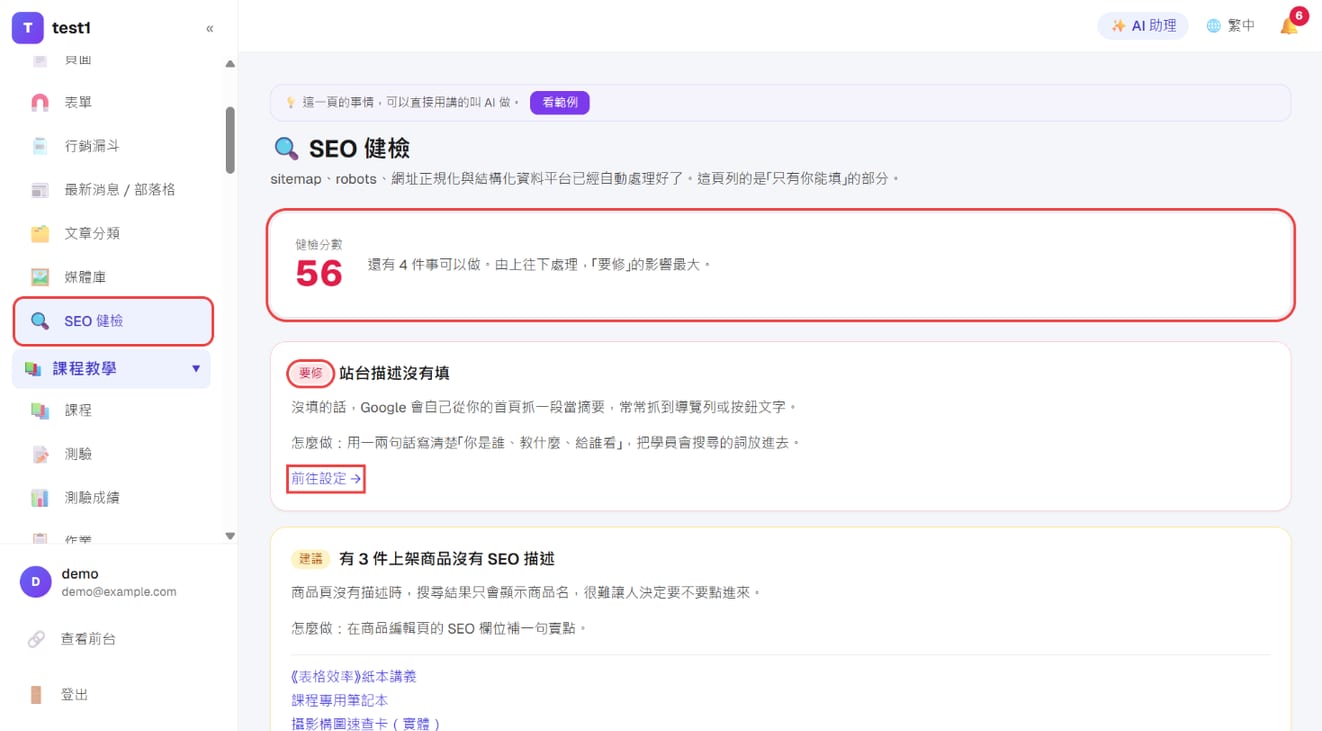Screen dimensions: 1322x731
Task: Click the 行銷漏斗 icon
Action: point(40,146)
